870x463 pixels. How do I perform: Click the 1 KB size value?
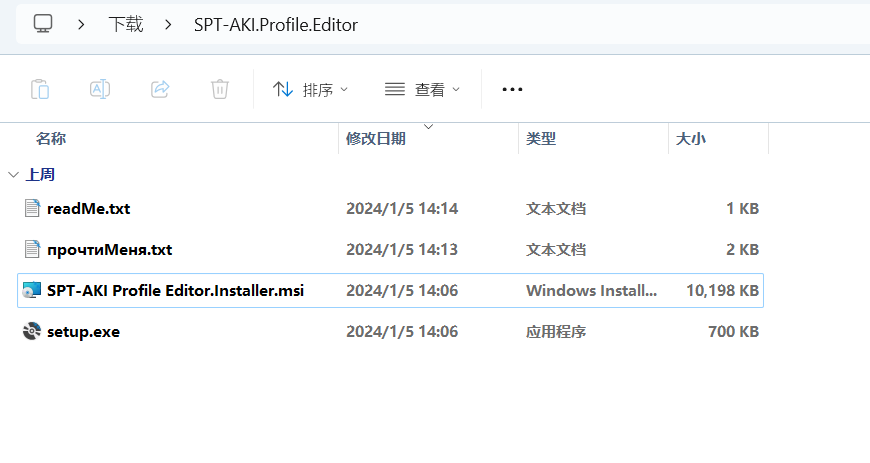742,209
